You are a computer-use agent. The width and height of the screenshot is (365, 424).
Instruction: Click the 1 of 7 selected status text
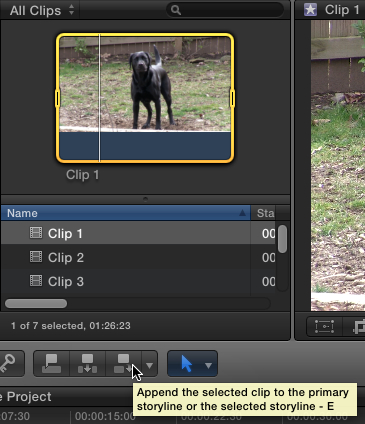pos(71,326)
